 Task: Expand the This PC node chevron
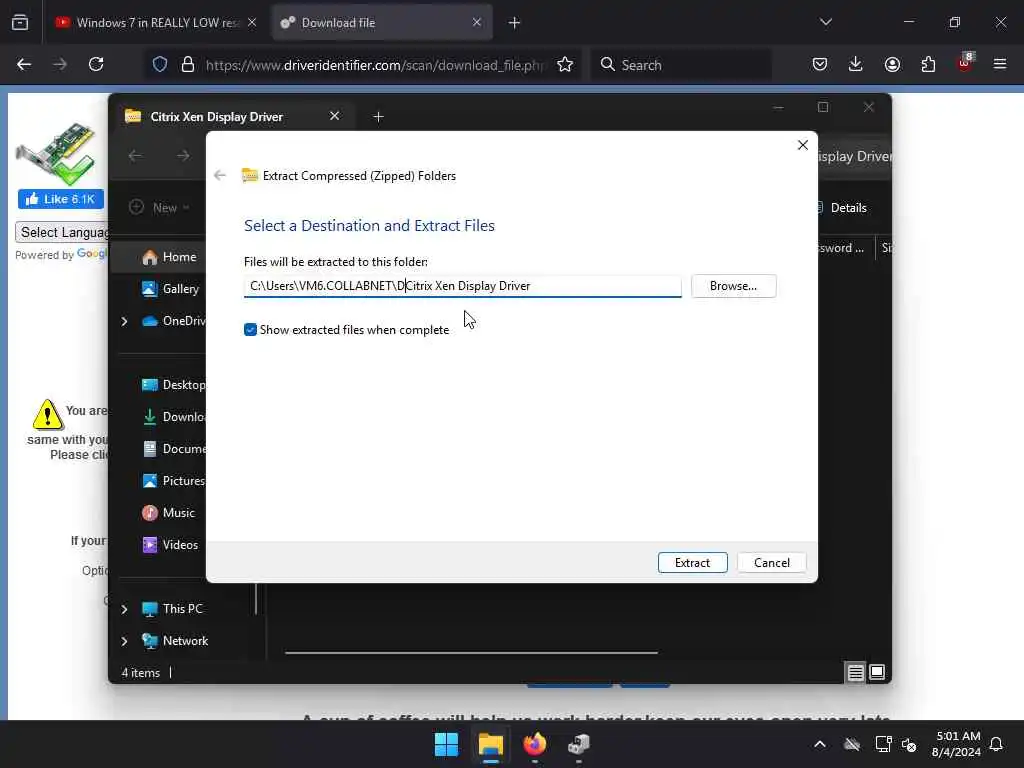(x=124, y=609)
